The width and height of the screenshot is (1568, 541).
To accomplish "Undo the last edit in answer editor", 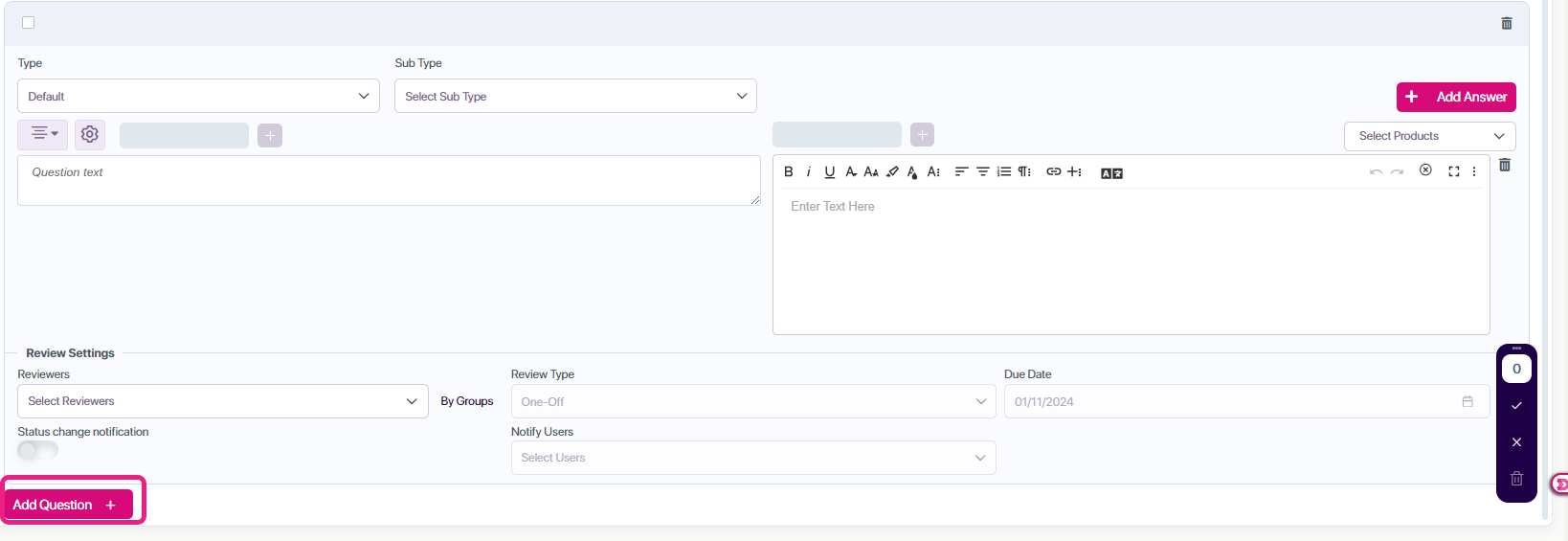I will point(1376,172).
